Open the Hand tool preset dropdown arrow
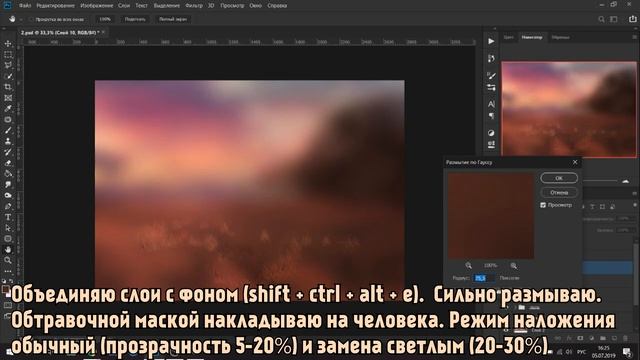This screenshot has height=360, width=640. [20, 19]
